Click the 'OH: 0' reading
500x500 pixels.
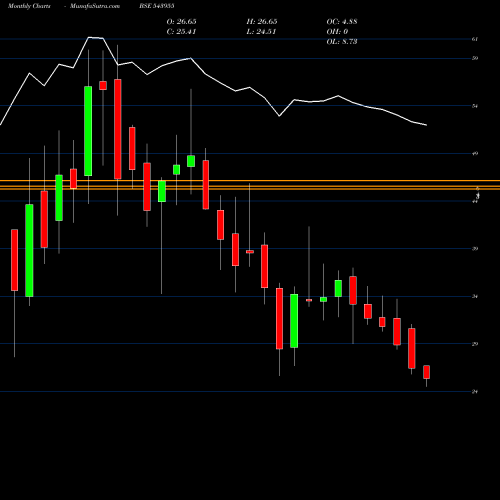[x=337, y=32]
